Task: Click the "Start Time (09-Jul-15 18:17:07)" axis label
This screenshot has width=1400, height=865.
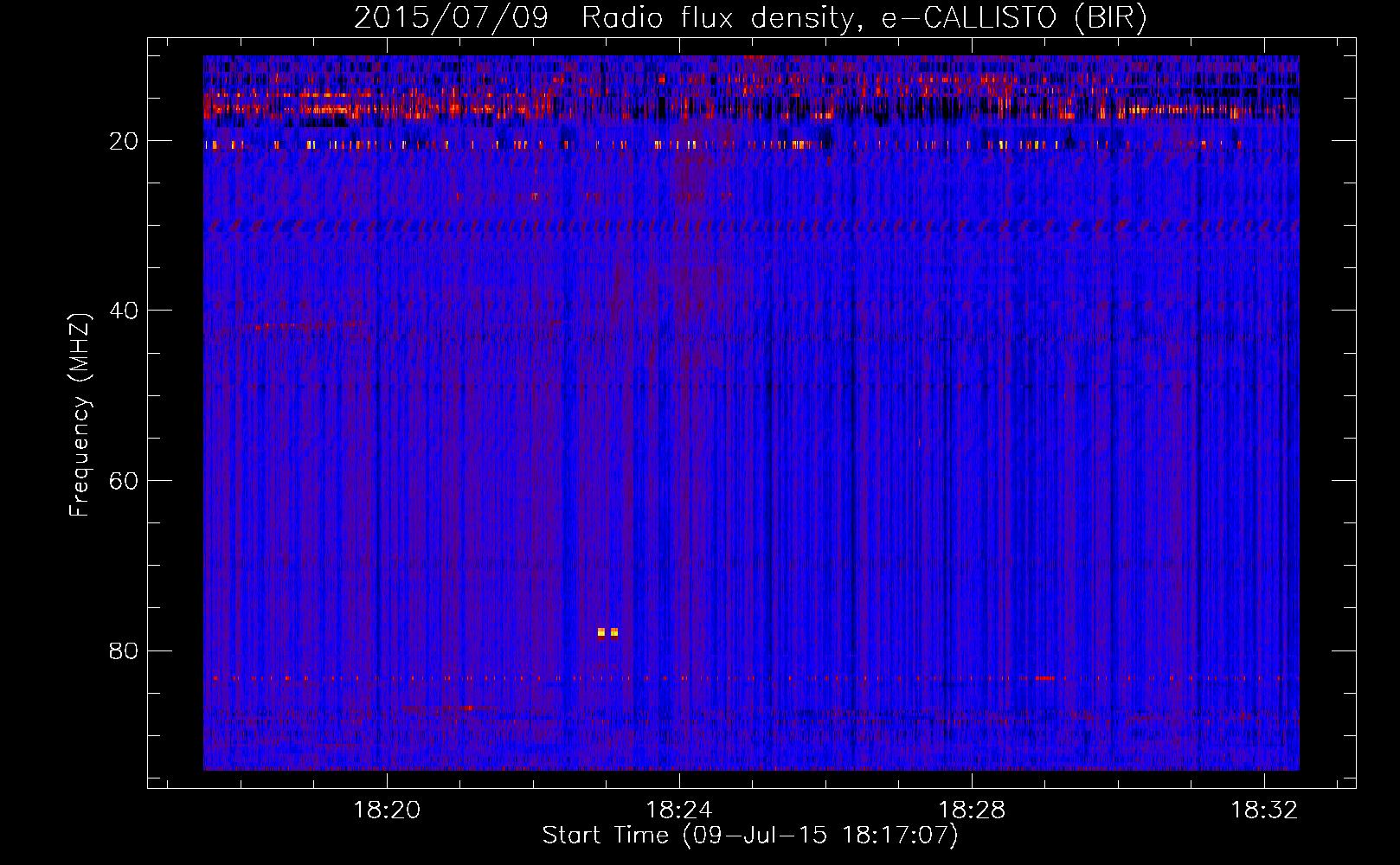Action: (x=750, y=836)
